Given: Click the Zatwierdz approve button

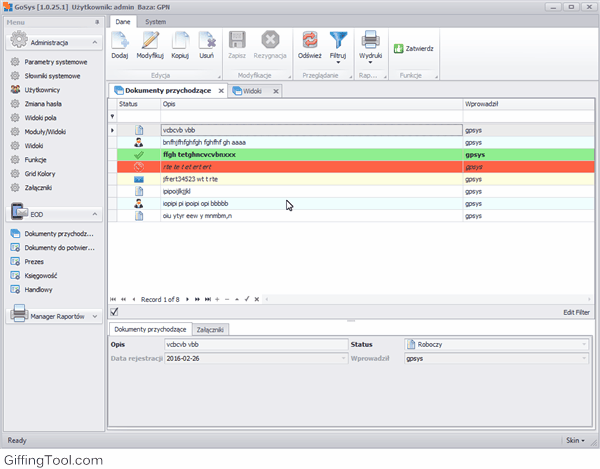Looking at the screenshot, I should [413, 48].
